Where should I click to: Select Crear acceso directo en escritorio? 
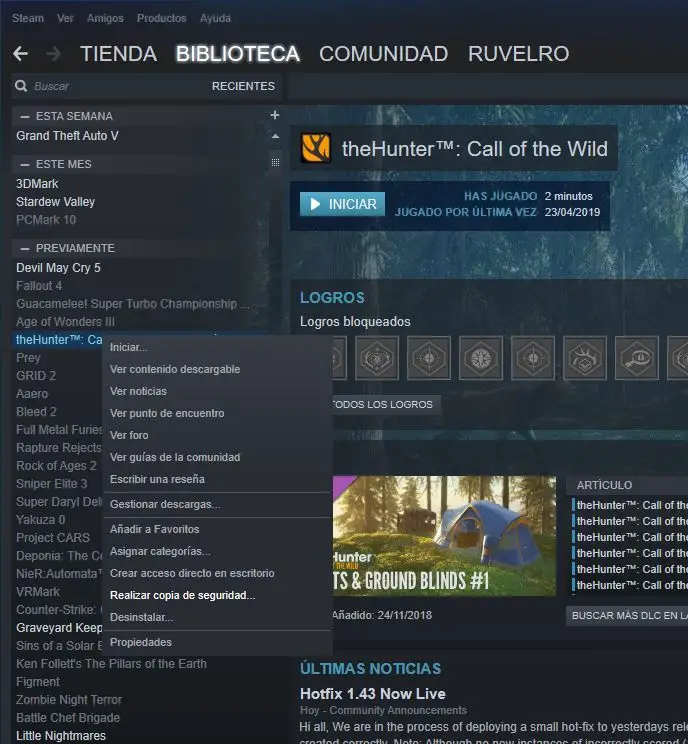click(x=217, y=573)
